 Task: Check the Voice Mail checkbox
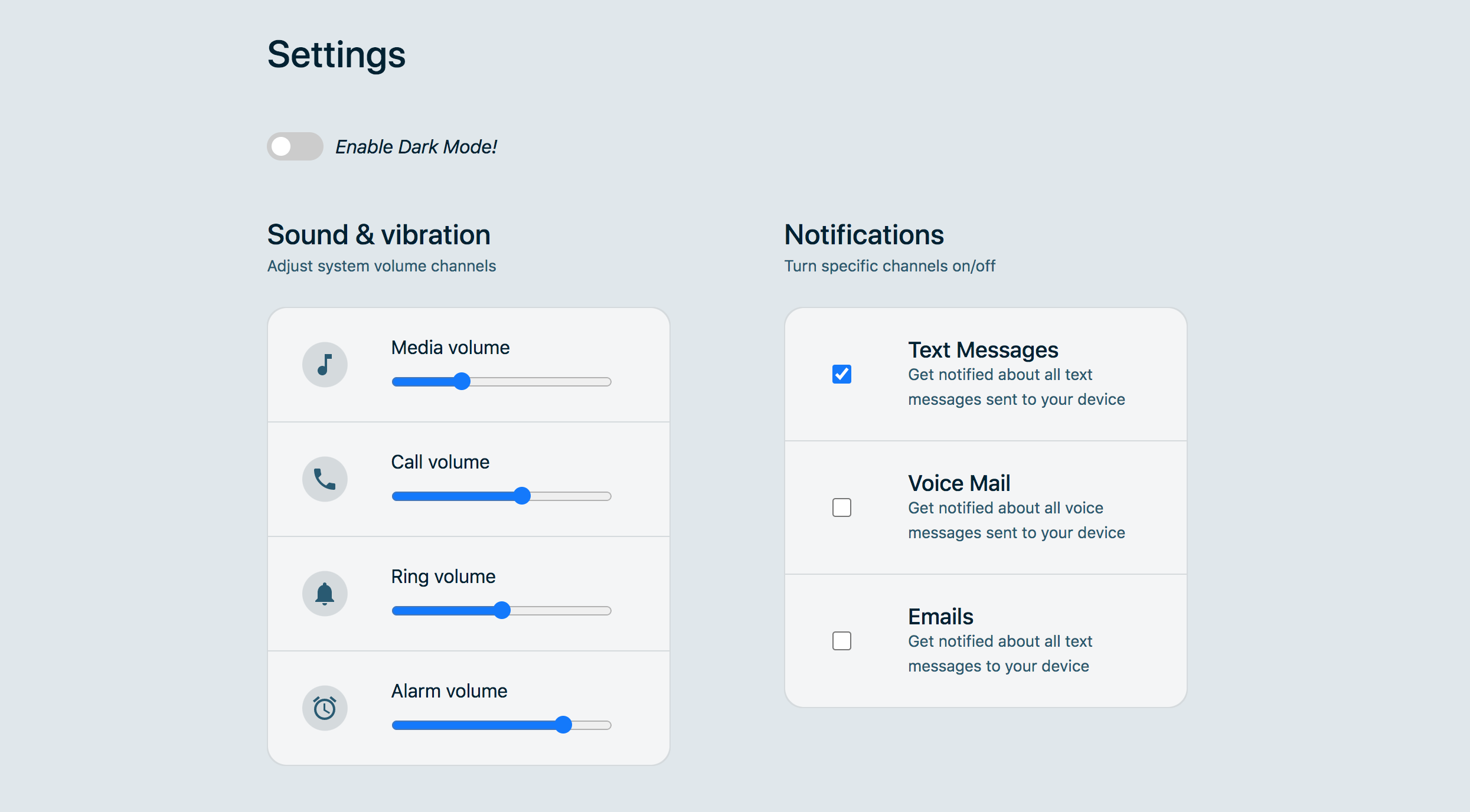coord(841,508)
